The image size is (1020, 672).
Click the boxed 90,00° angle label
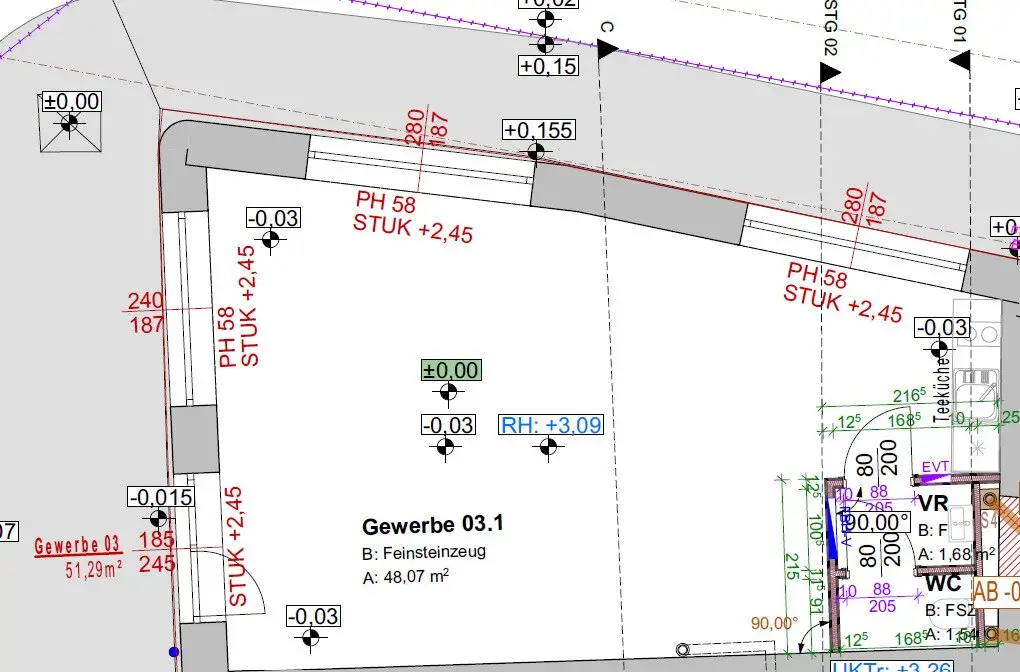(x=878, y=522)
